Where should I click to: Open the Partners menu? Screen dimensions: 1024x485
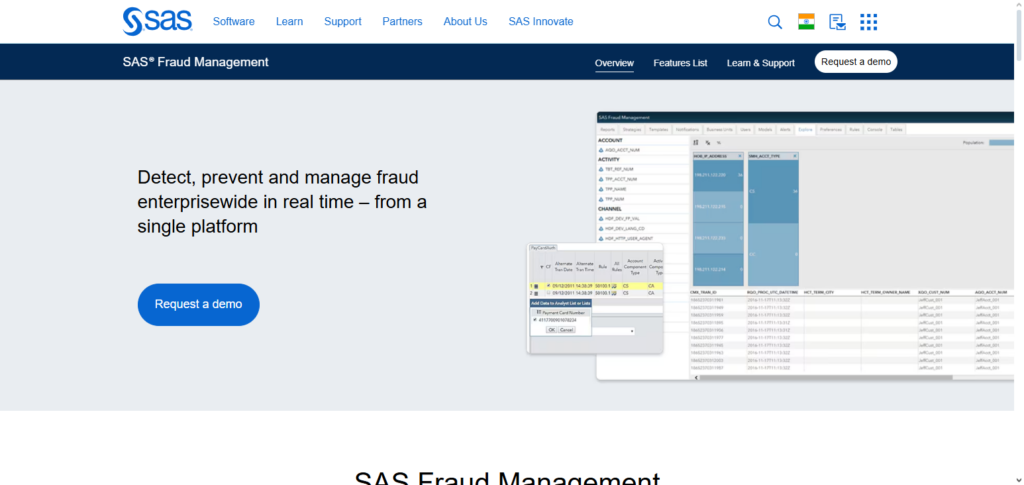(402, 22)
